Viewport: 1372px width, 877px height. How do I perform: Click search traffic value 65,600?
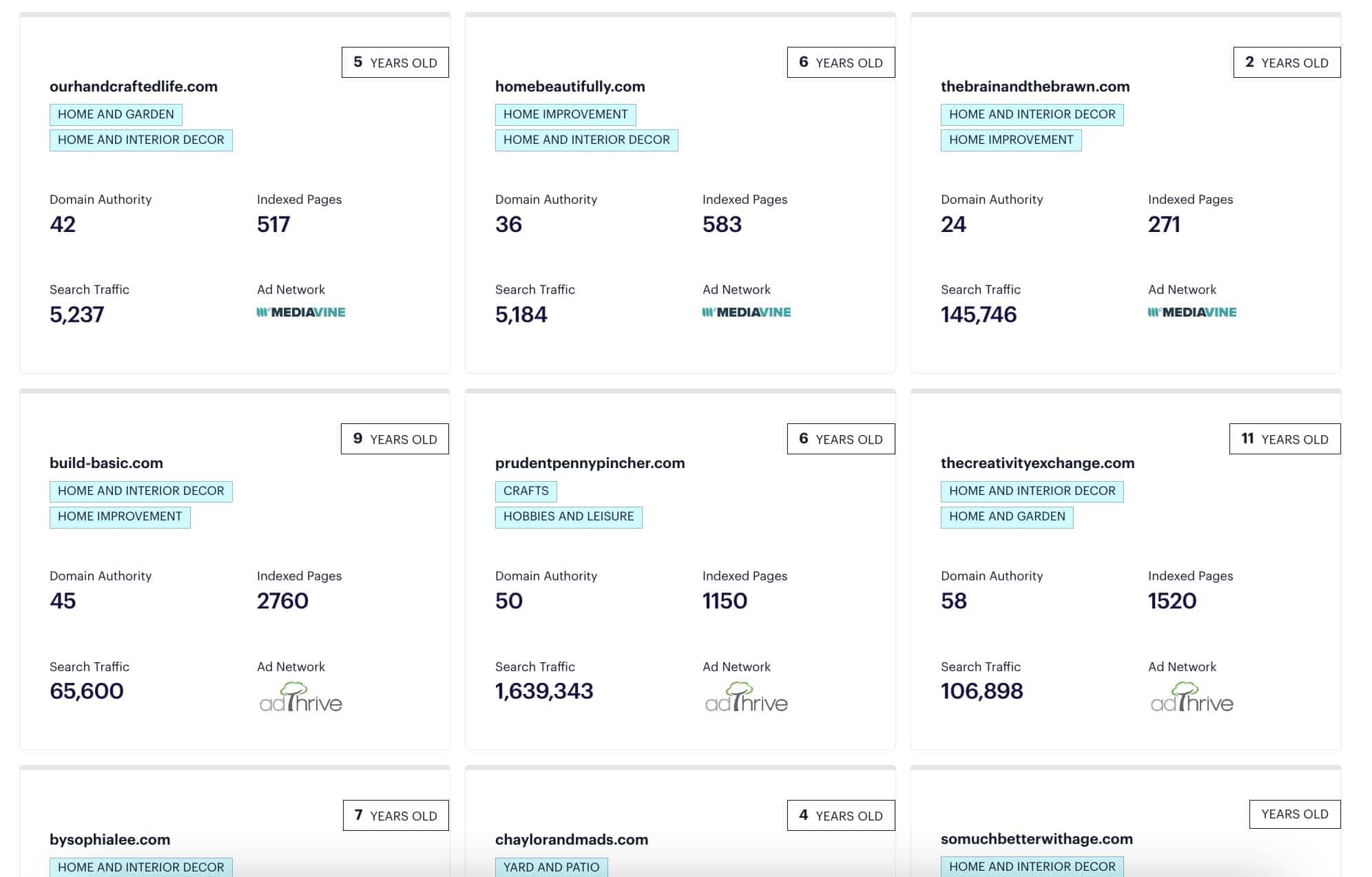point(87,691)
